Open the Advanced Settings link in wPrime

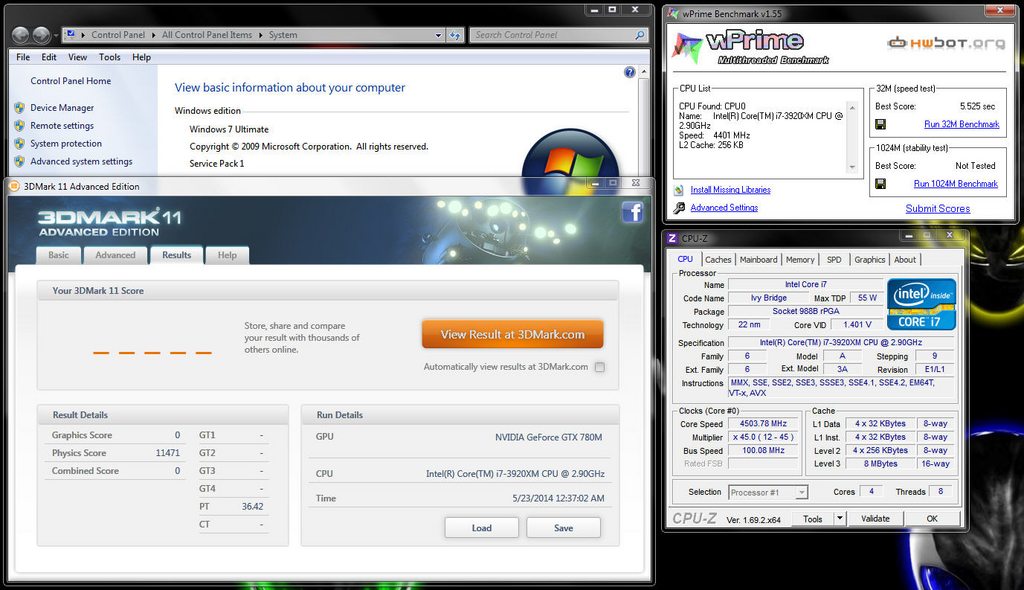click(x=724, y=208)
